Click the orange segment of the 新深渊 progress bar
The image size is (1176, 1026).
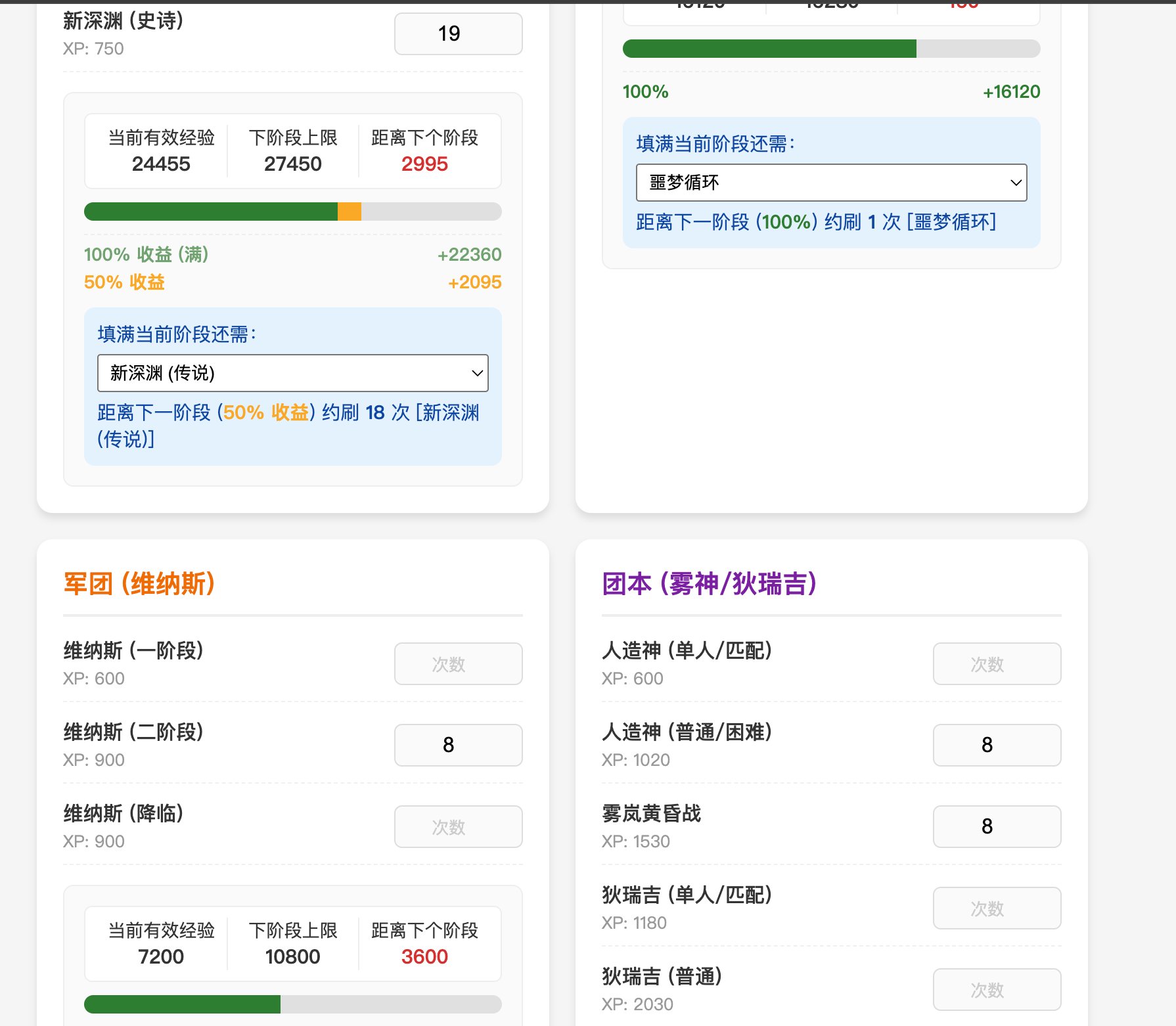click(x=350, y=212)
